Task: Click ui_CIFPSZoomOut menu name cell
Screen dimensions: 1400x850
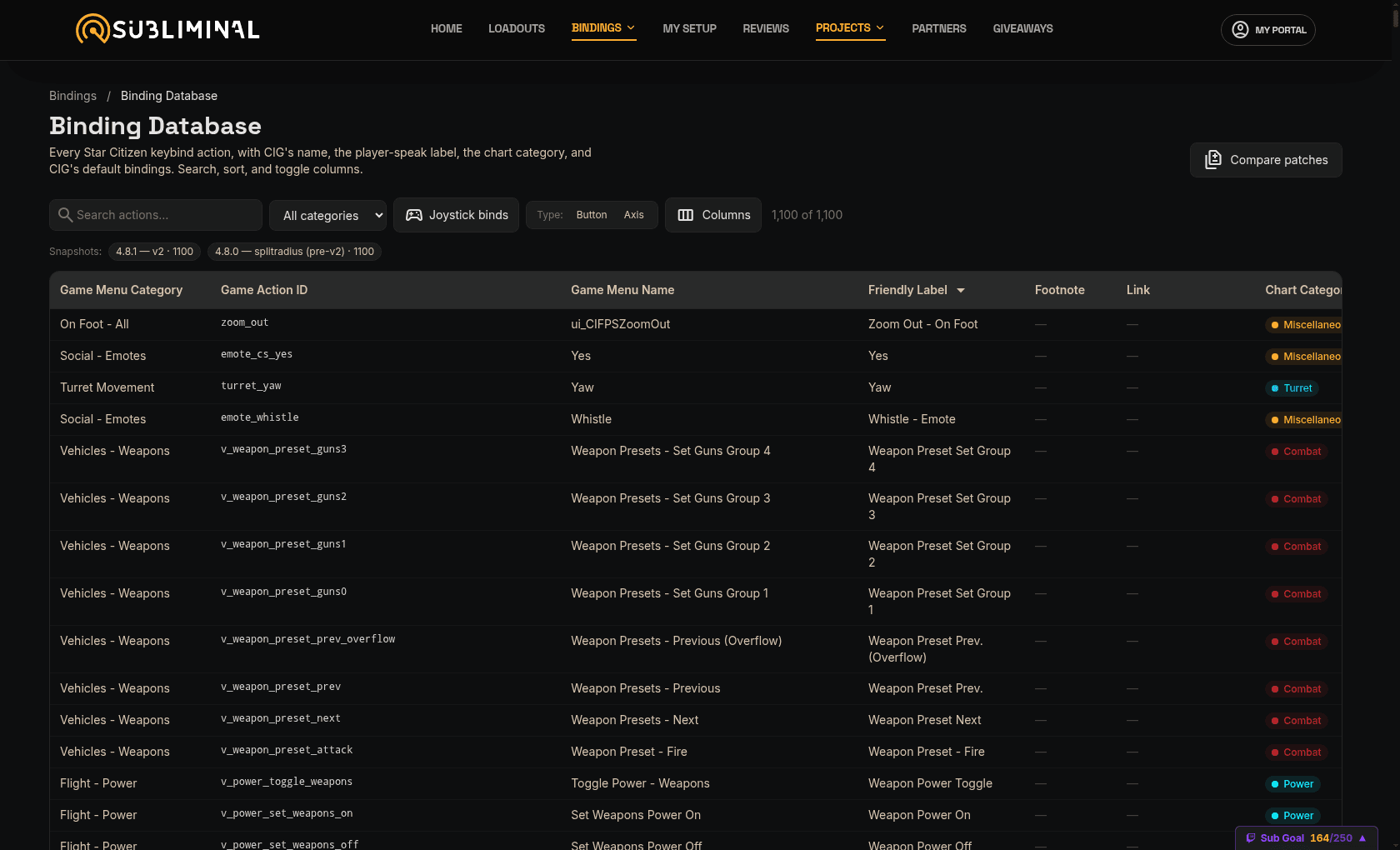Action: click(620, 324)
